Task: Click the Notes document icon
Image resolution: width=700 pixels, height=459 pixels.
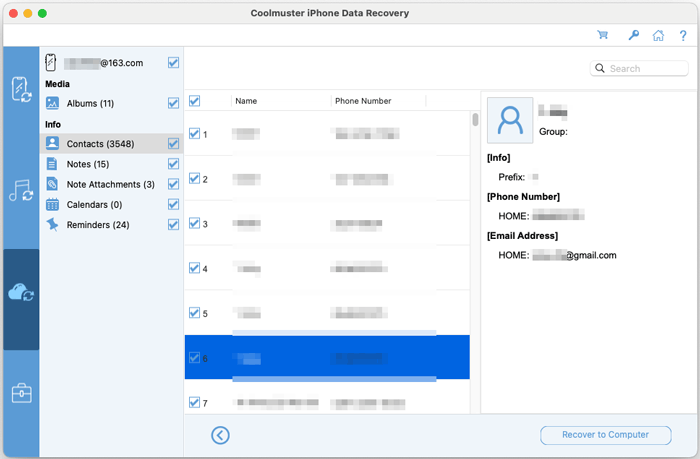Action: pos(52,164)
